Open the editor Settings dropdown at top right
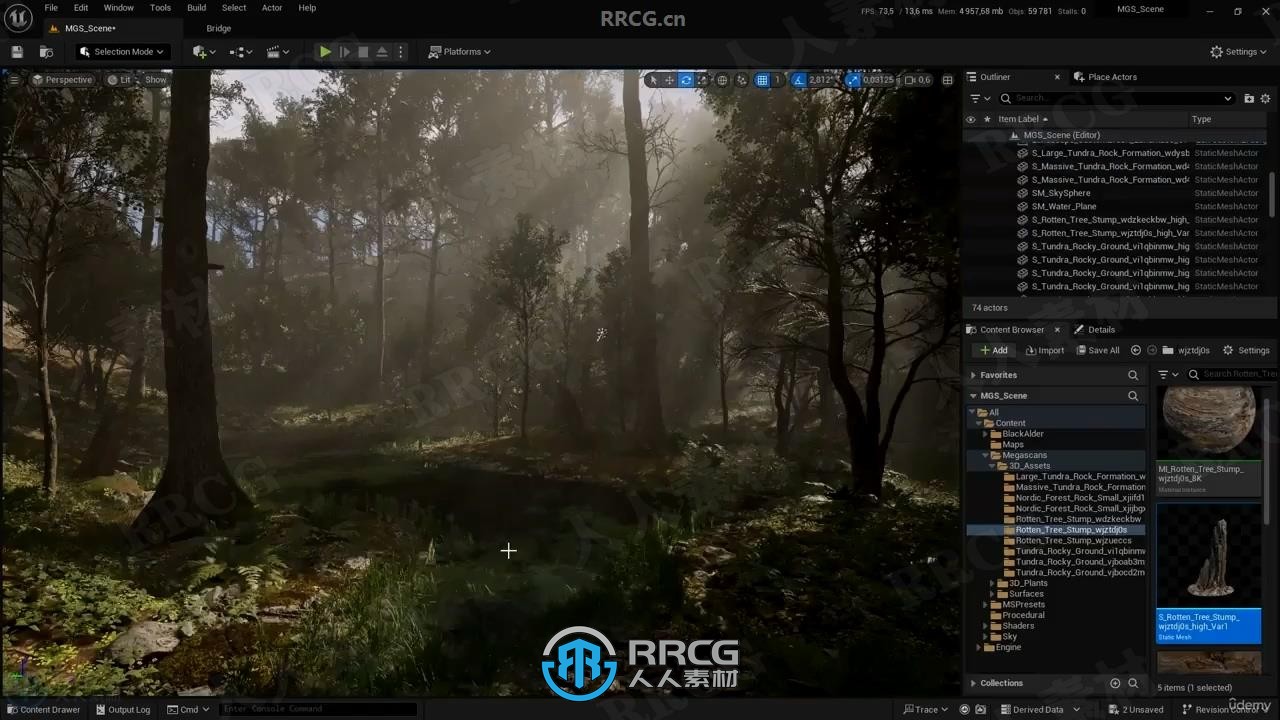This screenshot has width=1280, height=720. pos(1238,52)
